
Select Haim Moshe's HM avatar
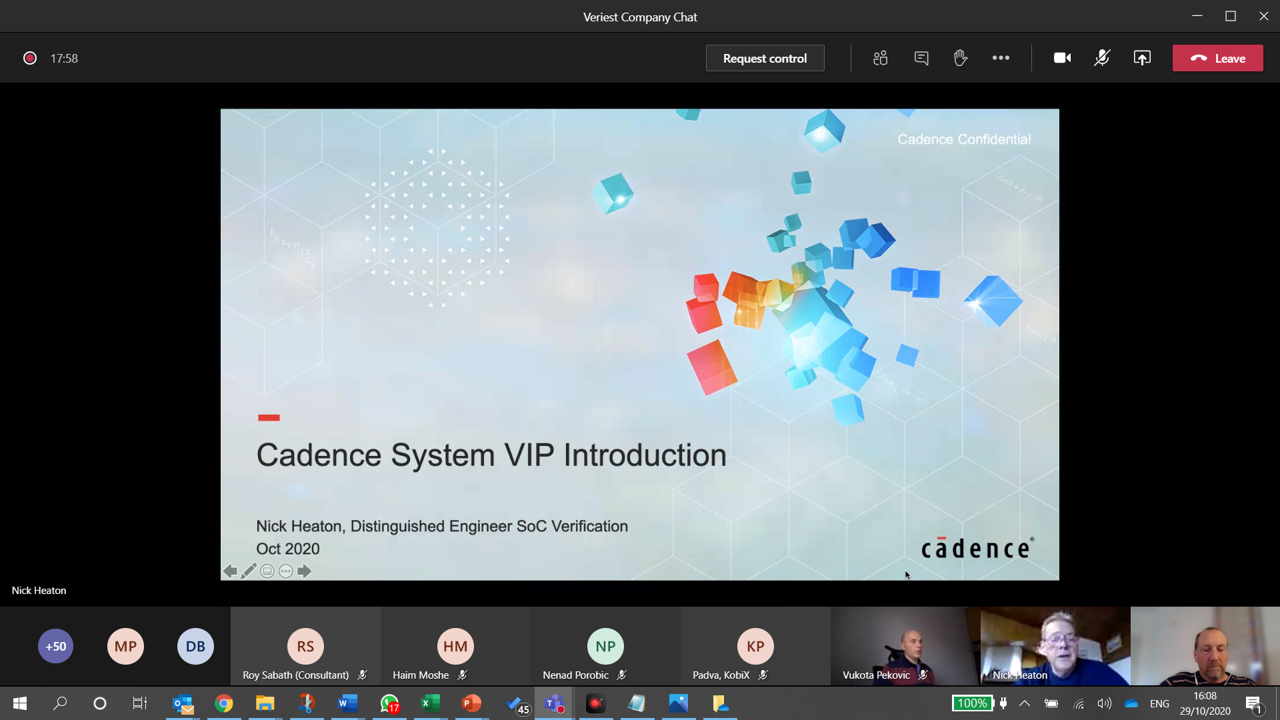tap(455, 646)
